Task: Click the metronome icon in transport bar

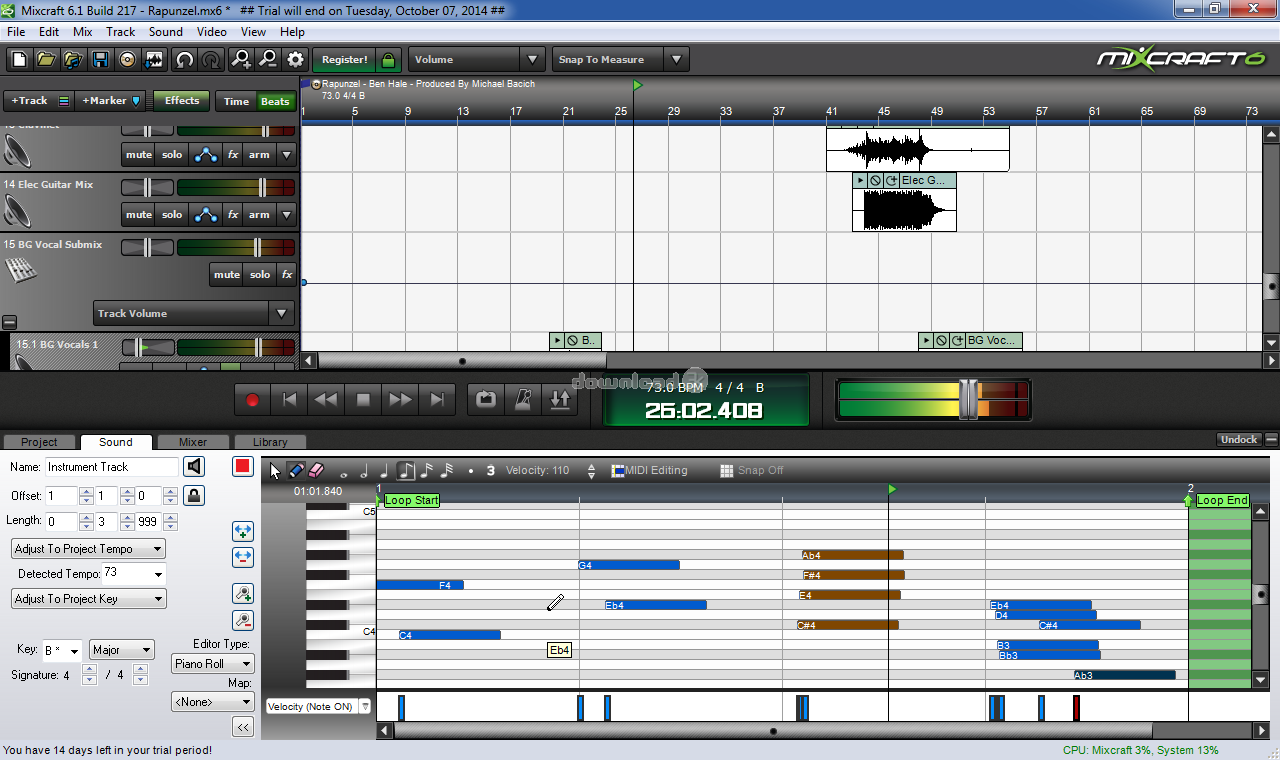Action: [x=523, y=400]
